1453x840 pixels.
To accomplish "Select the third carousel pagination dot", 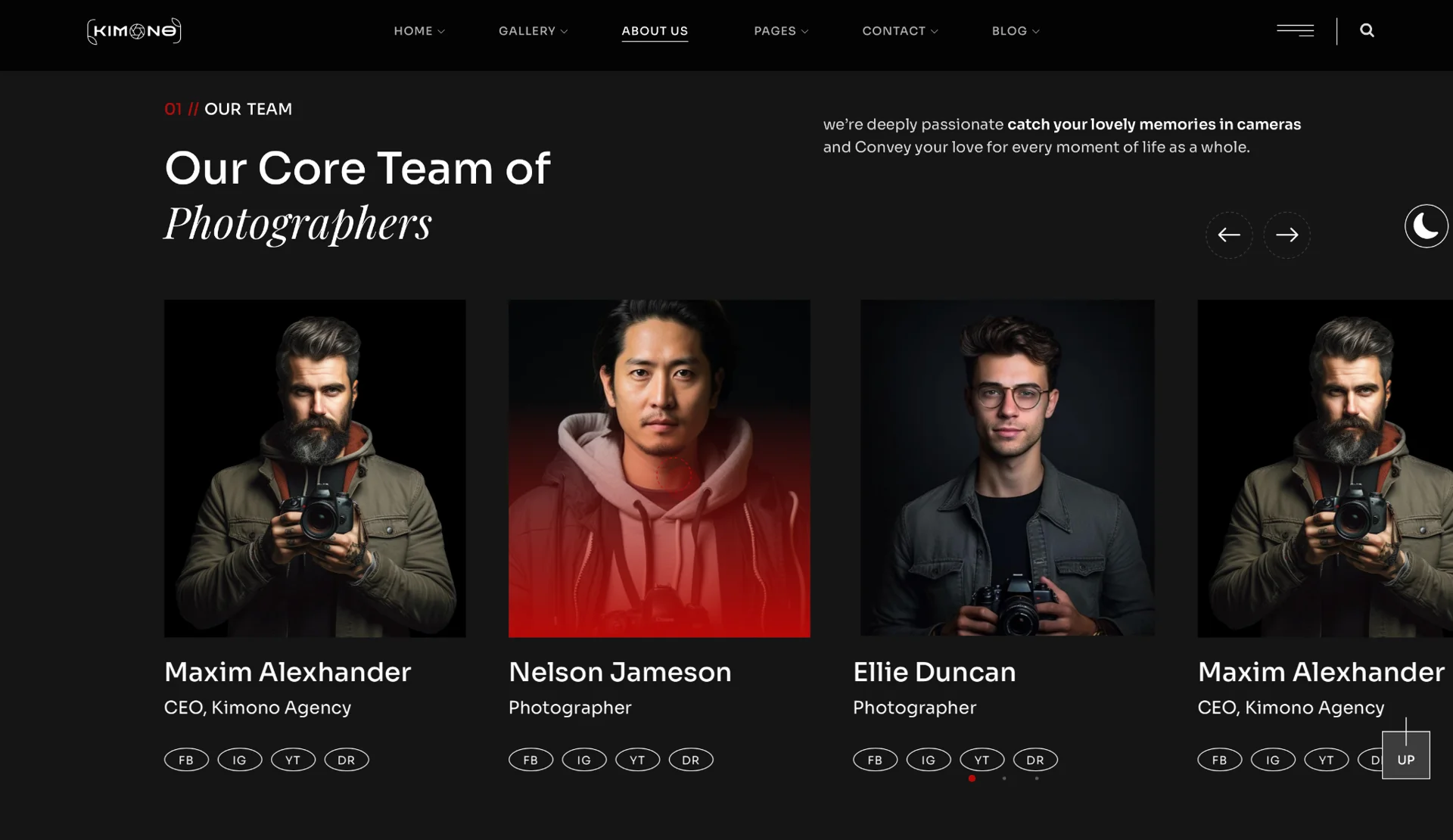I will click(x=1037, y=778).
